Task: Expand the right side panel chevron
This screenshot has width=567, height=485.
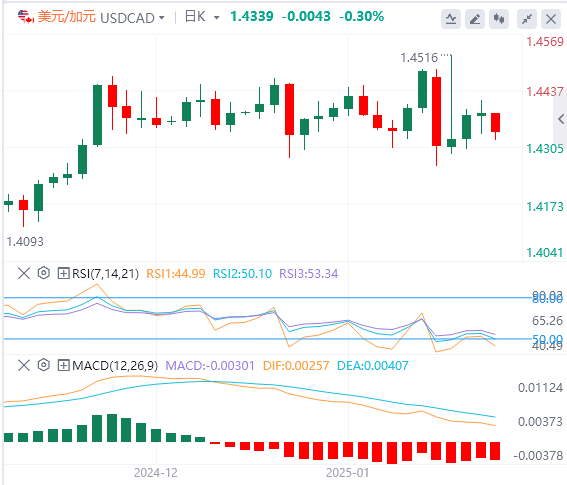Action: [x=561, y=119]
